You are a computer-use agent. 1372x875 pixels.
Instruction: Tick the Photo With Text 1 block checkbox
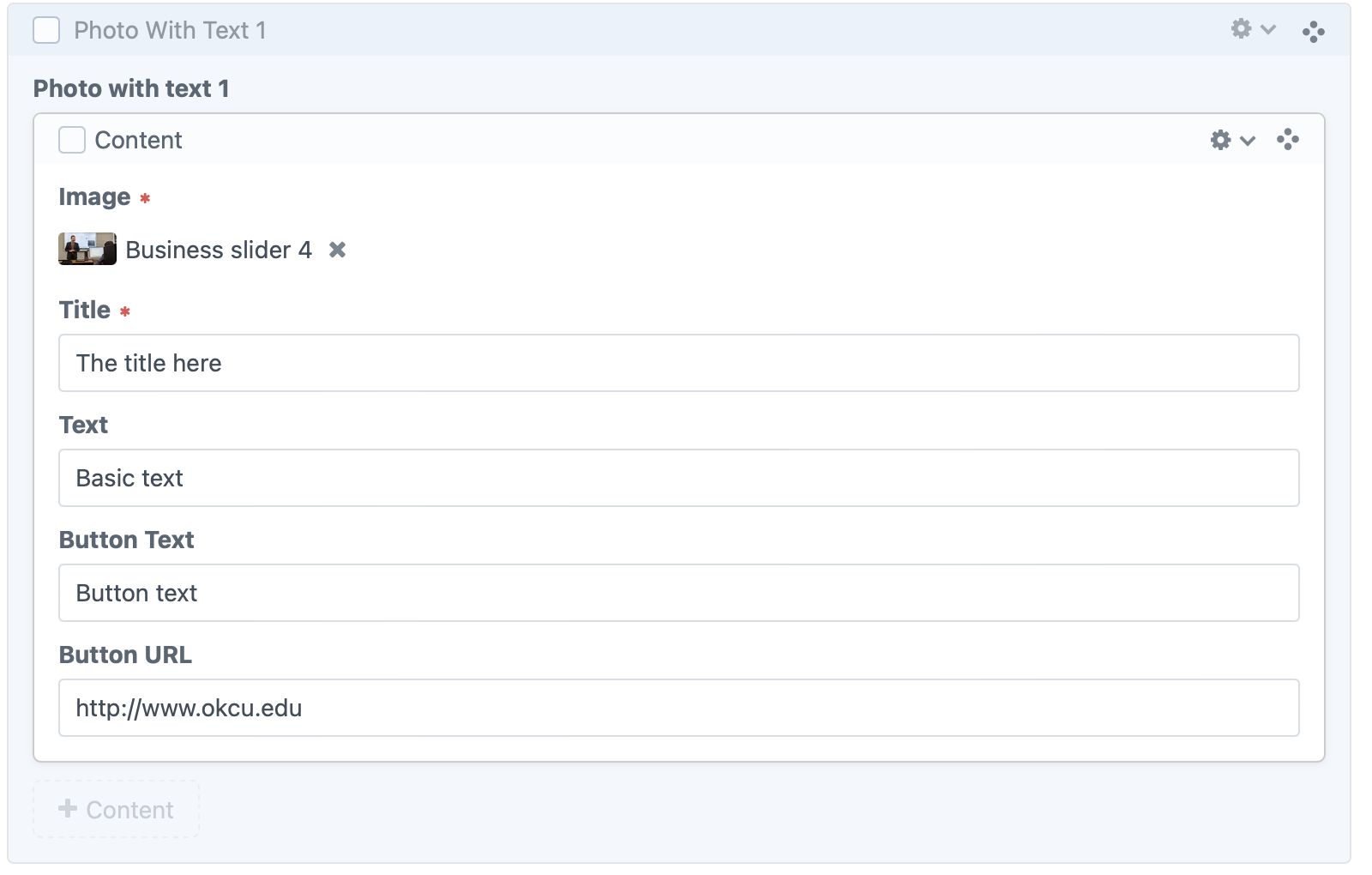[46, 30]
